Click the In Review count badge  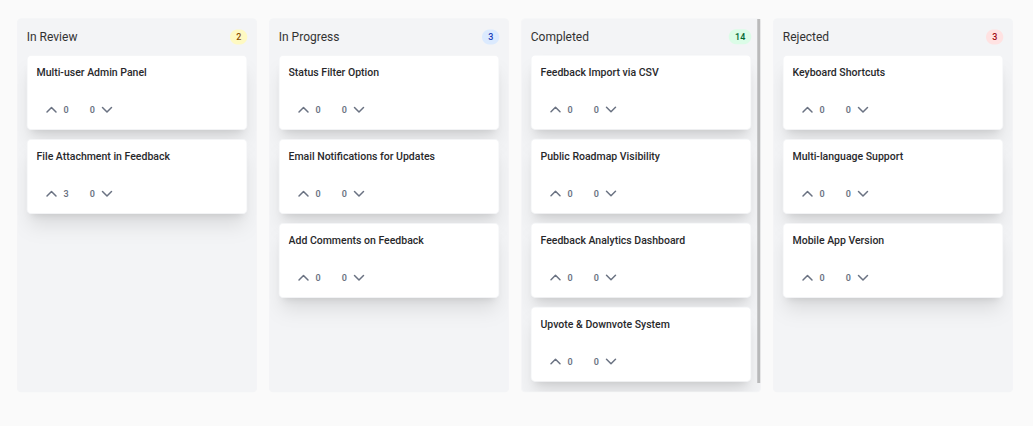click(238, 37)
